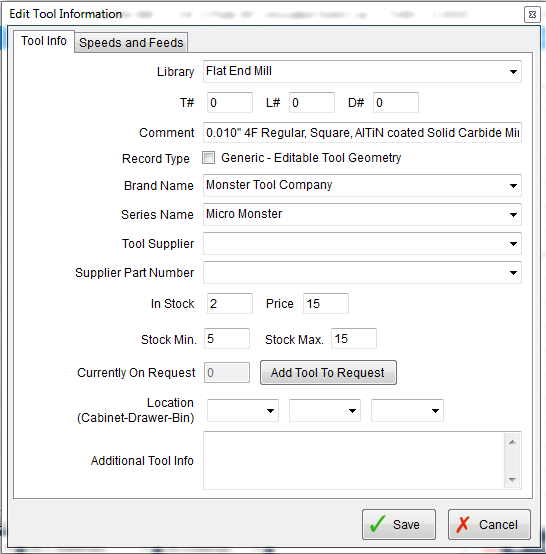Click the scroll down arrow in Additional Tool Info
The width and height of the screenshot is (546, 554).
point(512,479)
